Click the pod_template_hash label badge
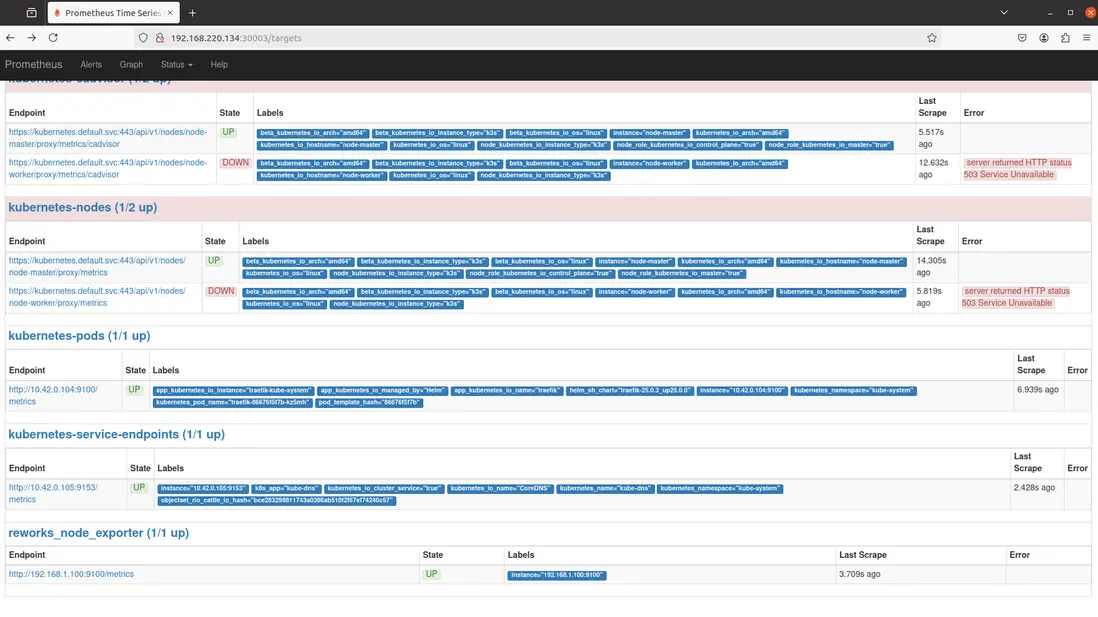The width and height of the screenshot is (1098, 617). pyautogui.click(x=369, y=403)
